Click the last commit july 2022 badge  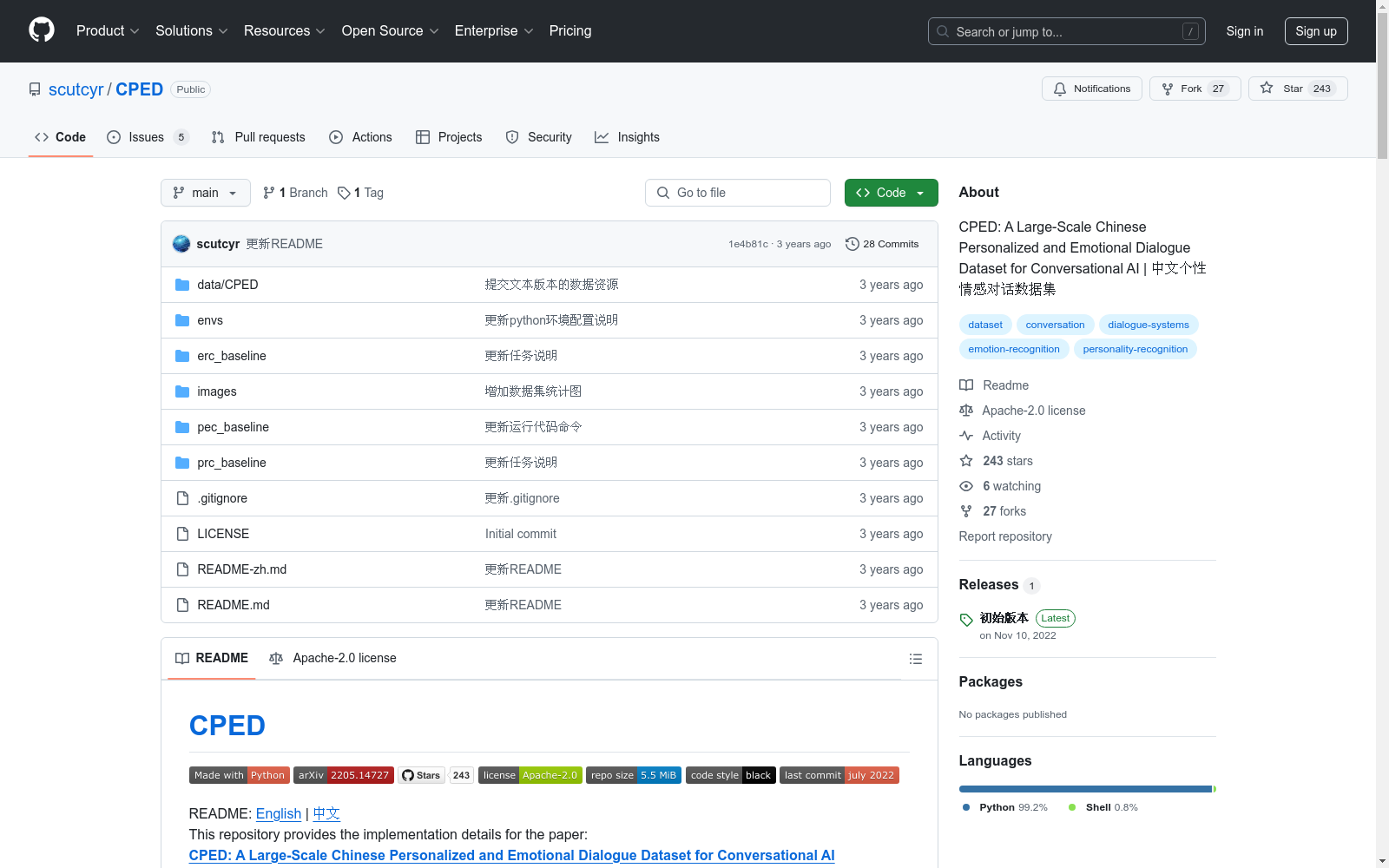[839, 775]
